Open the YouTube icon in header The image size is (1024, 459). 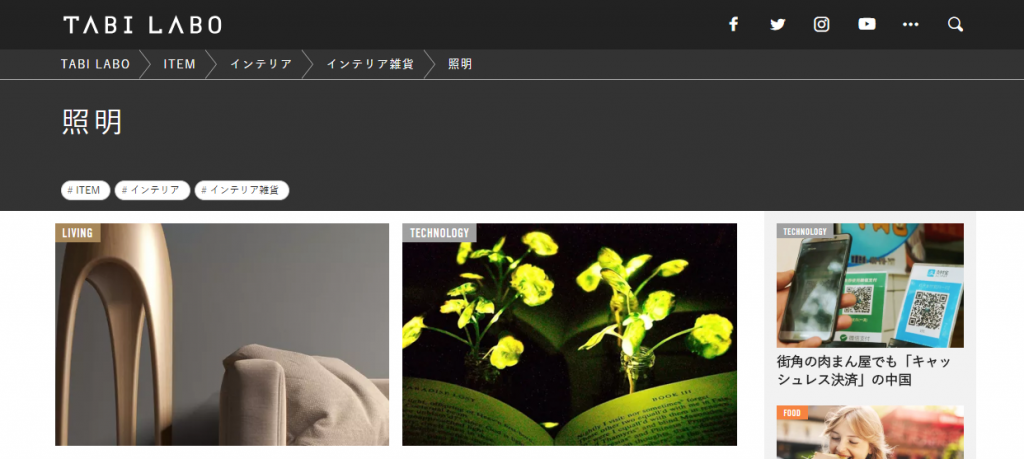coord(867,25)
